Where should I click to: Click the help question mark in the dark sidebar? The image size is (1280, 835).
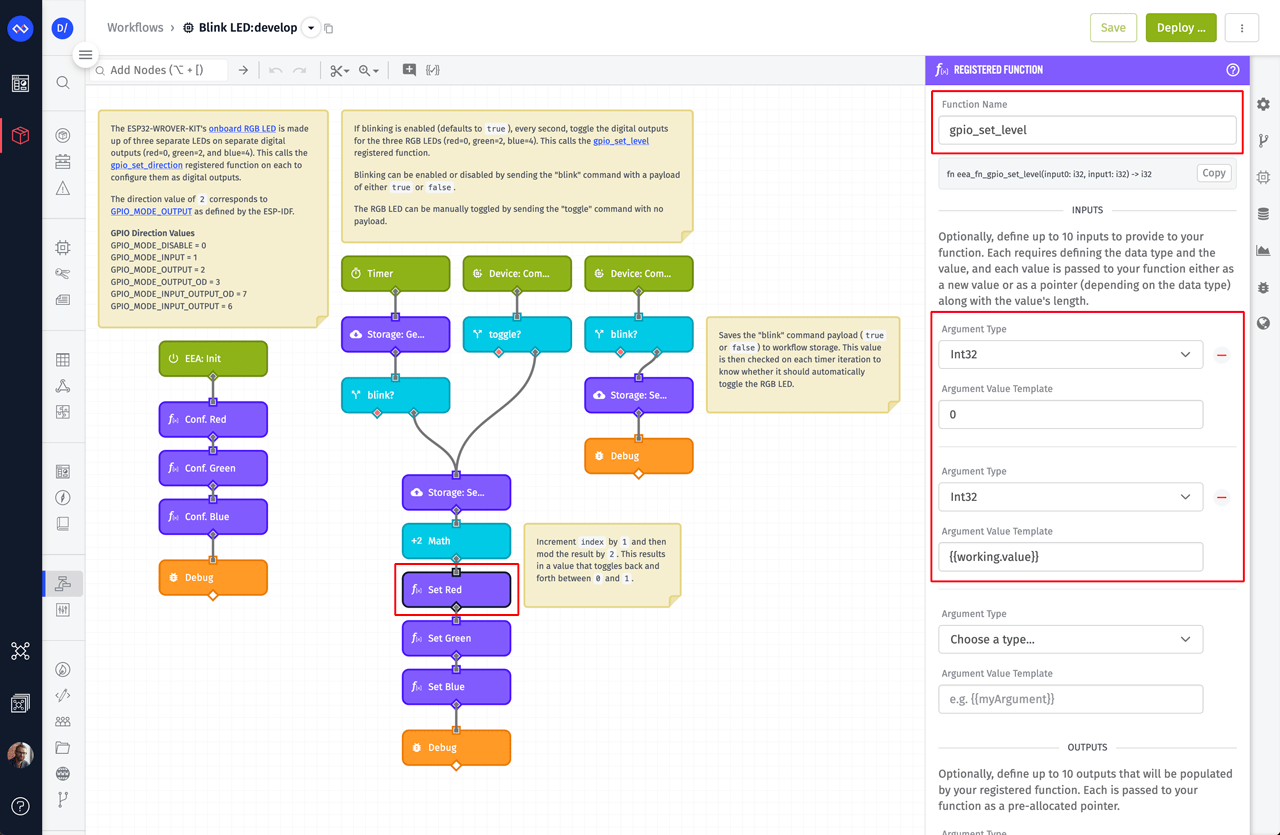coord(20,806)
